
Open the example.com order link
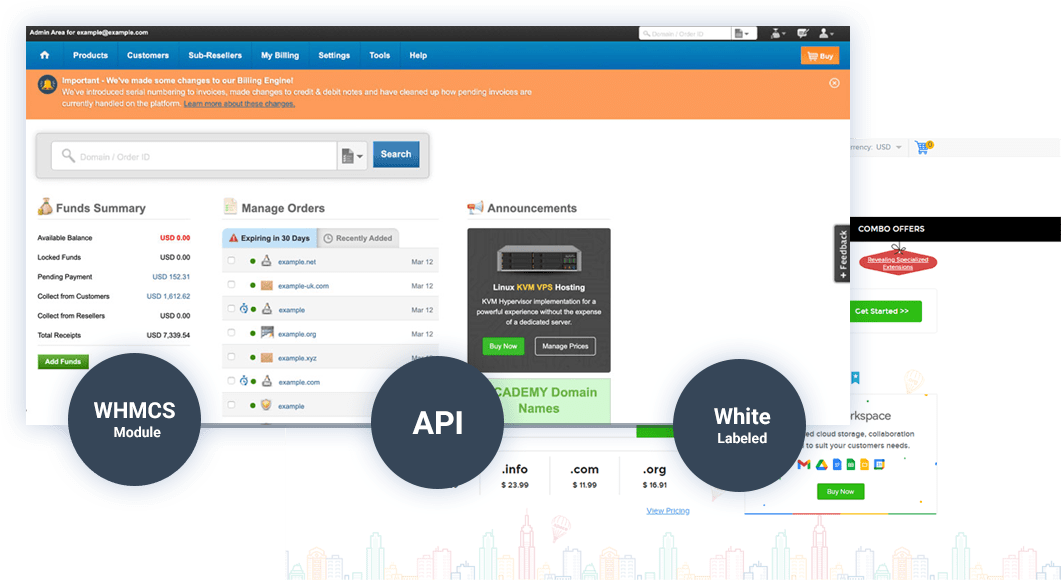tap(299, 382)
